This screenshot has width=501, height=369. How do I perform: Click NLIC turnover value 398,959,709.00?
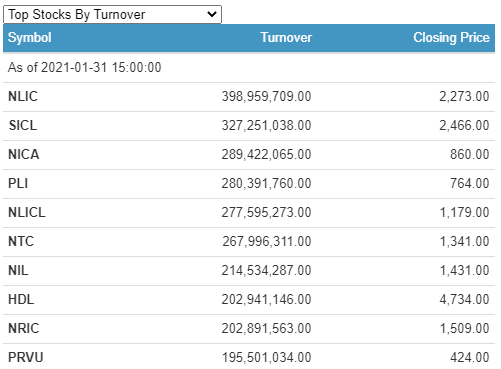pos(266,96)
